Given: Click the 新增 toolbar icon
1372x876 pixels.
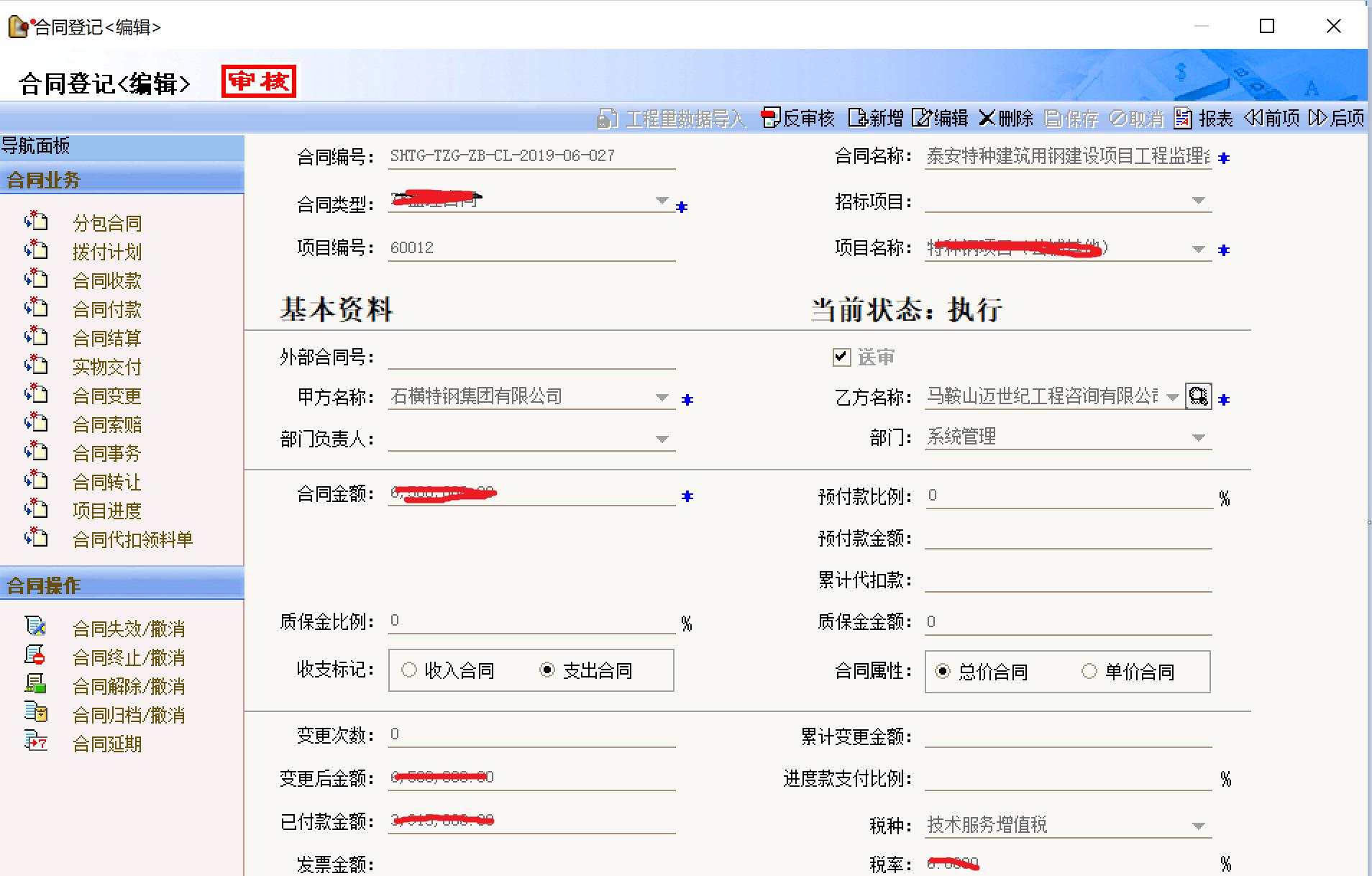Looking at the screenshot, I should pyautogui.click(x=857, y=118).
